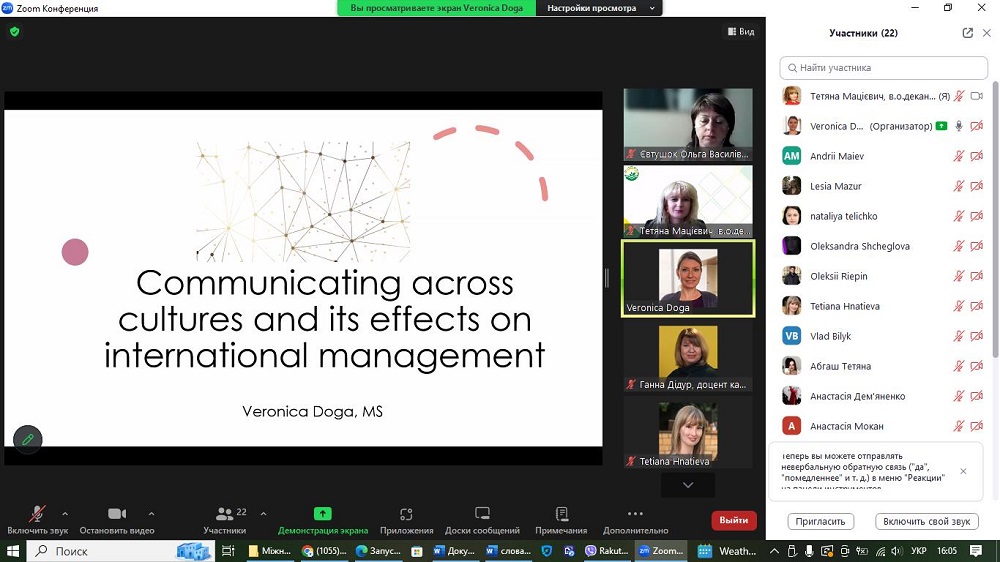This screenshot has height=562, width=1000.
Task: Open the Apps (Приложения) icon
Action: coord(406,514)
